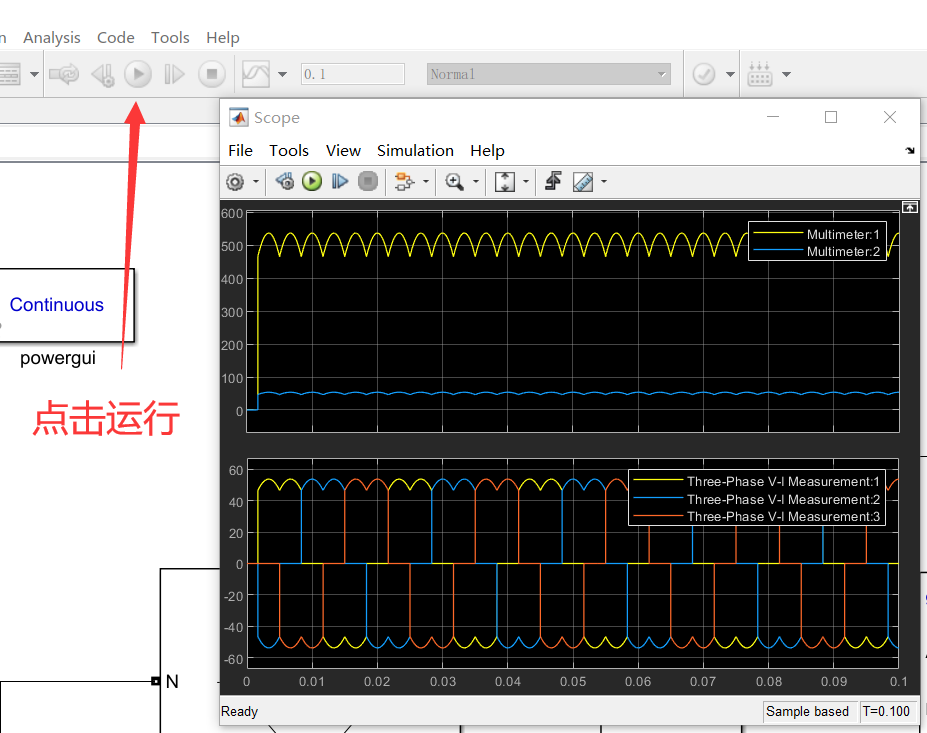
Task: Open the Scope Help menu
Action: pyautogui.click(x=488, y=151)
